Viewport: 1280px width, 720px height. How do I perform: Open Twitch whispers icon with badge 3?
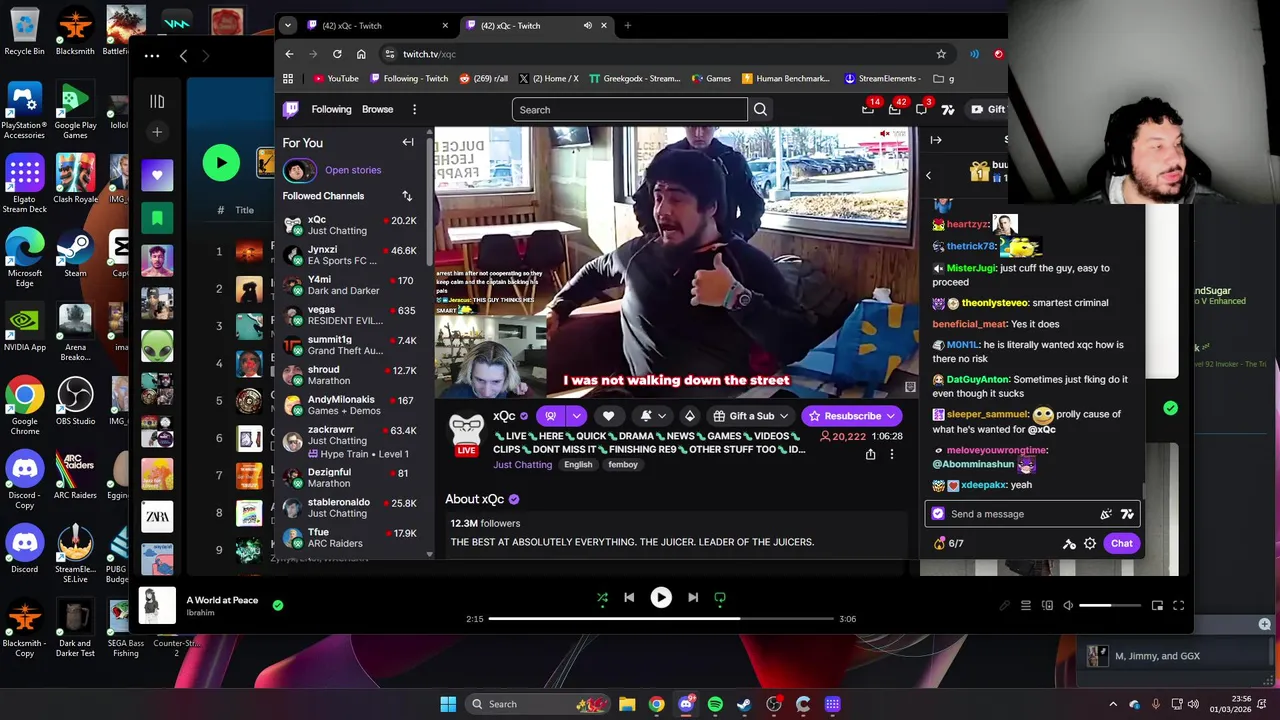coord(921,109)
